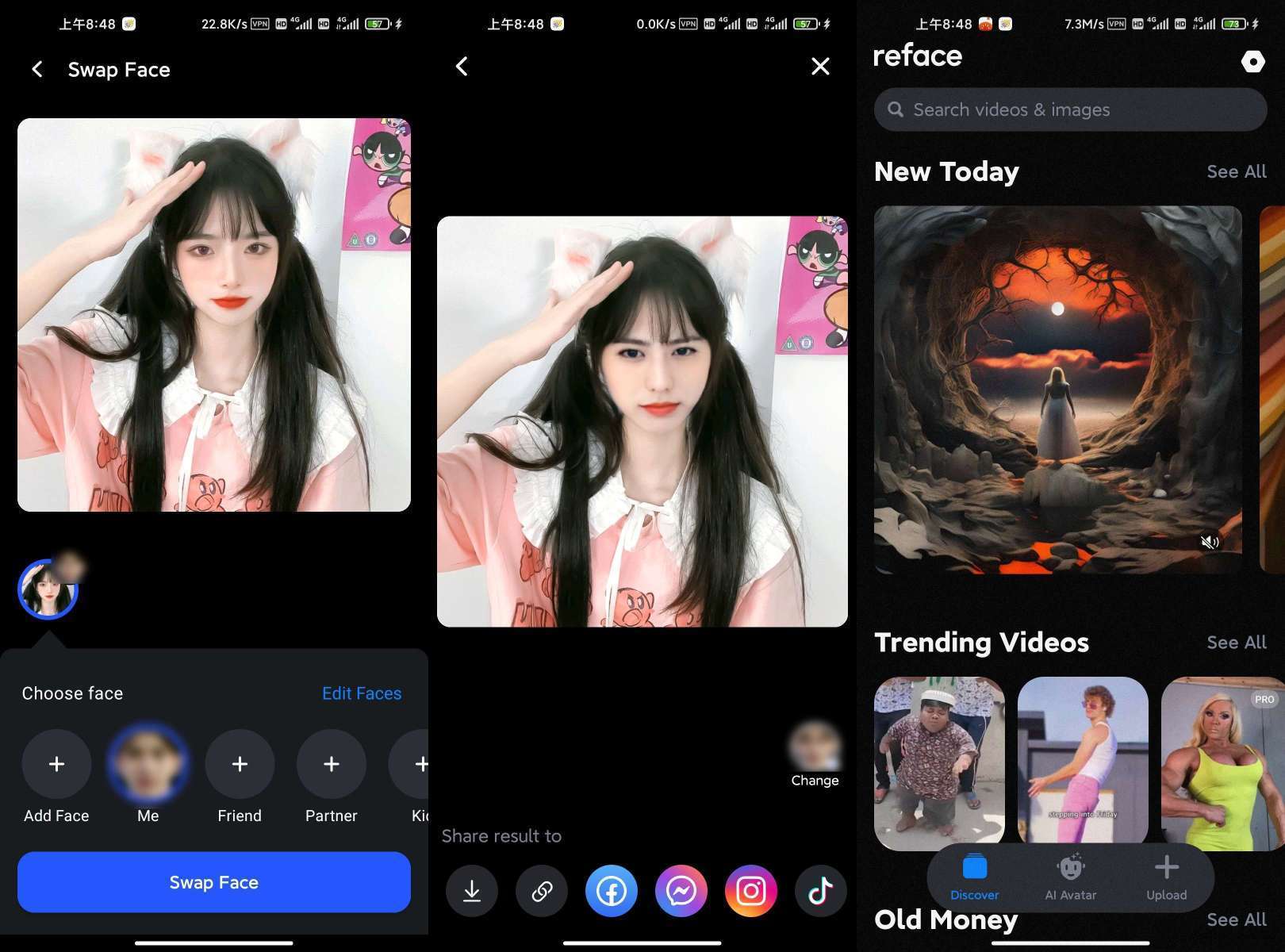The height and width of the screenshot is (952, 1285).
Task: Share result to Instagram
Action: [x=751, y=891]
